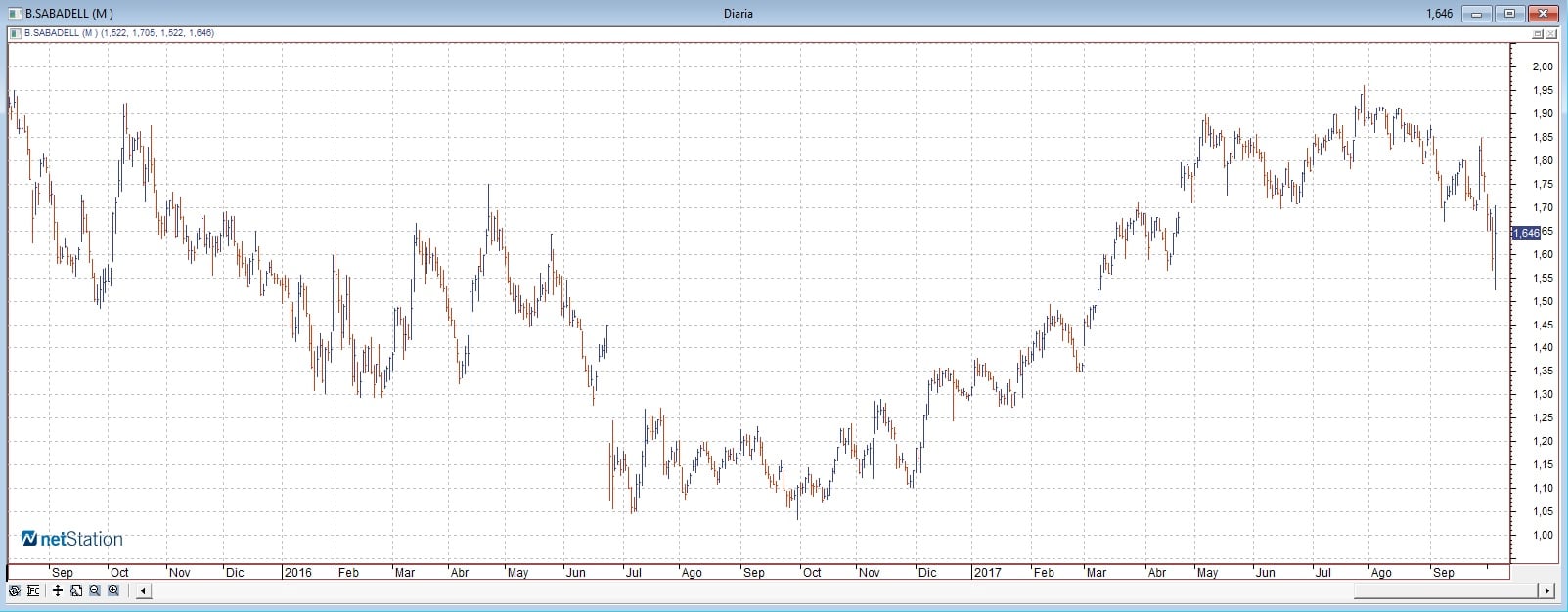The height and width of the screenshot is (612, 1568).
Task: Click the netStation logo
Action: (72, 539)
